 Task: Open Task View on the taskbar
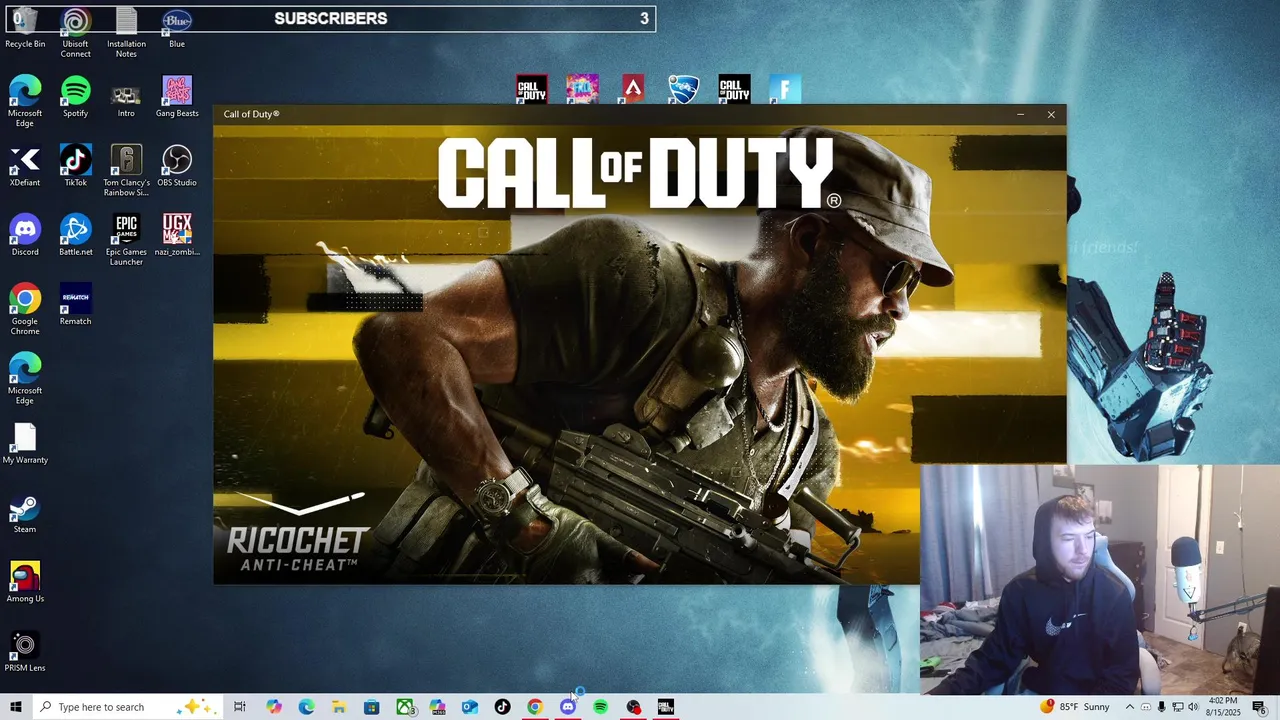pos(240,707)
